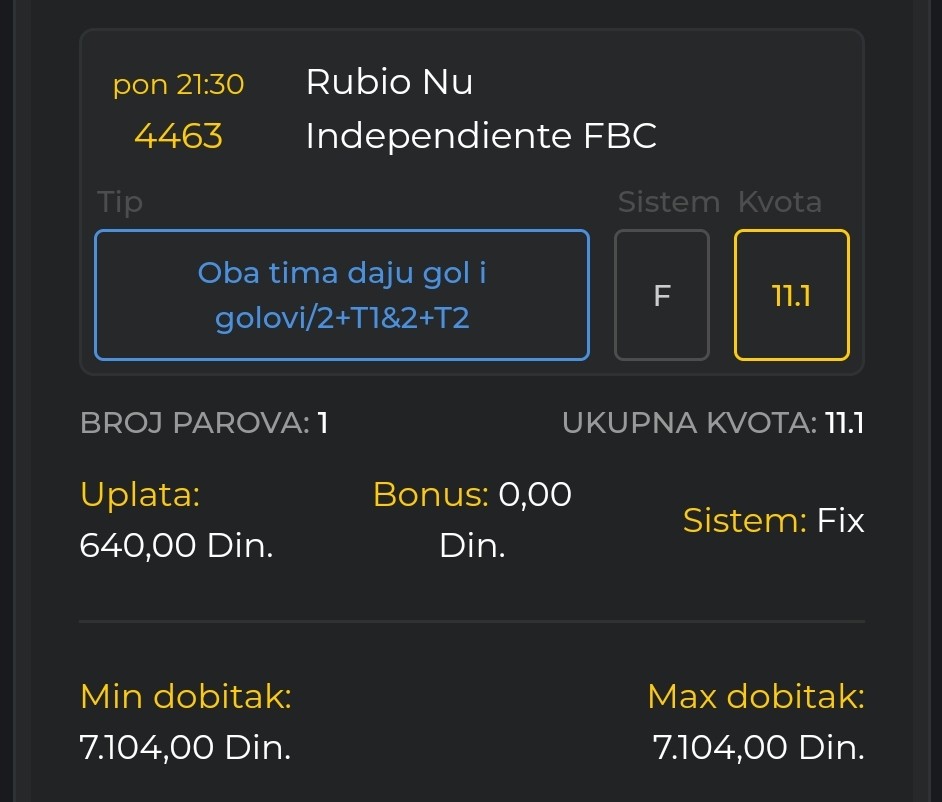Select the Oba tima daju gol tip box
Viewport: 942px width, 802px height.
click(x=342, y=295)
